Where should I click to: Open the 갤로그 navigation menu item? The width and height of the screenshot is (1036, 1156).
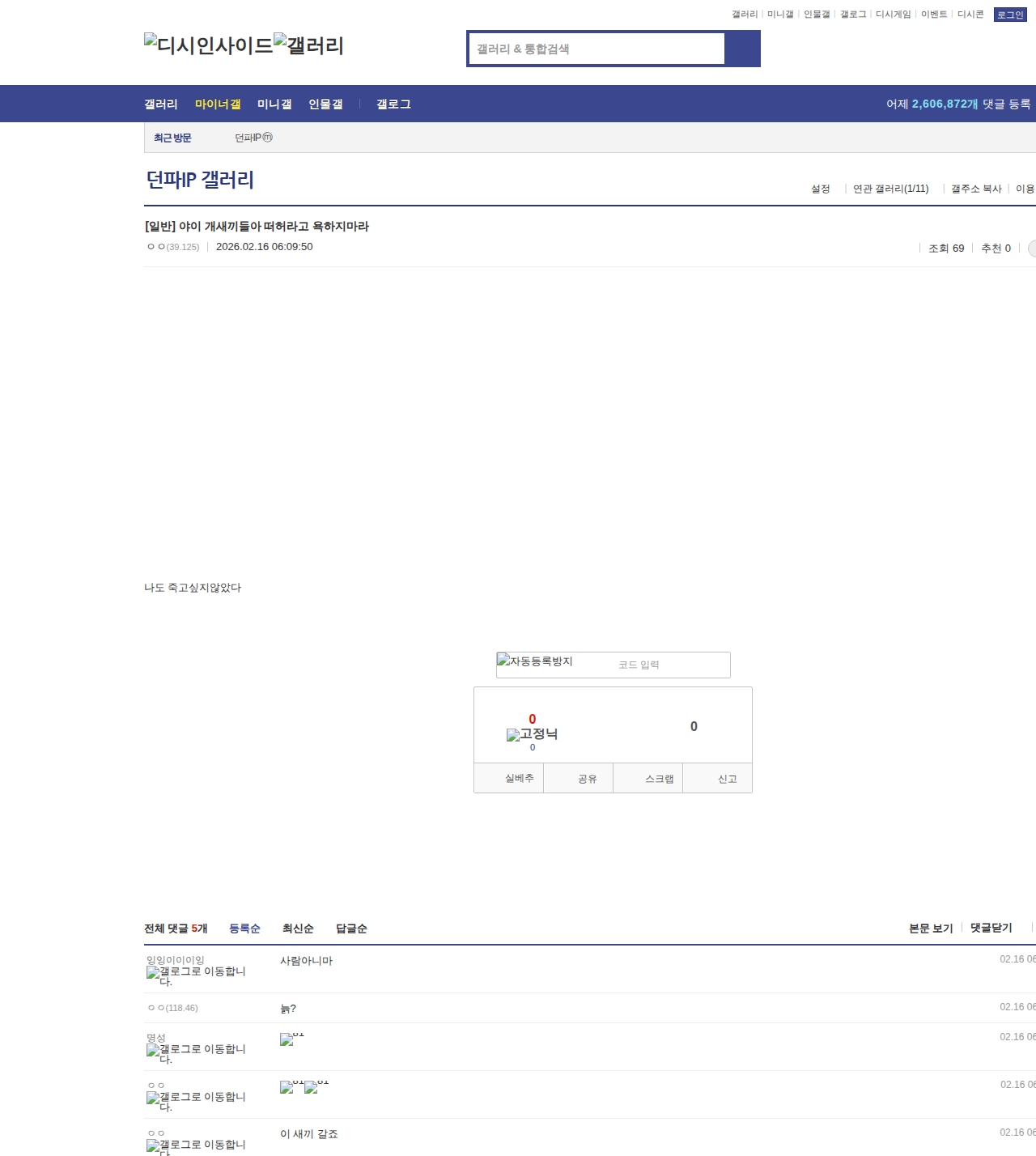coord(393,104)
